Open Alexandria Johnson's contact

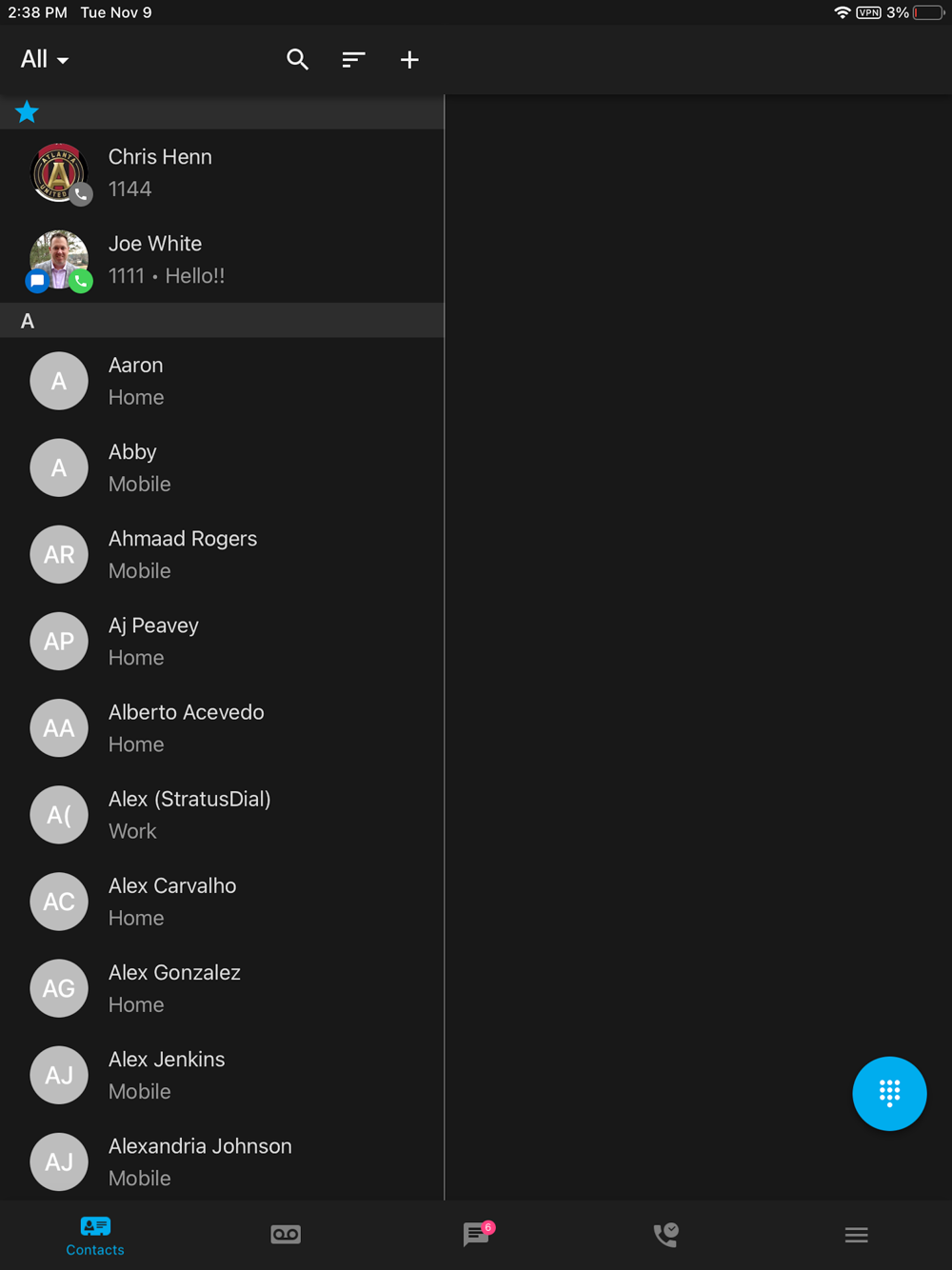(222, 1161)
